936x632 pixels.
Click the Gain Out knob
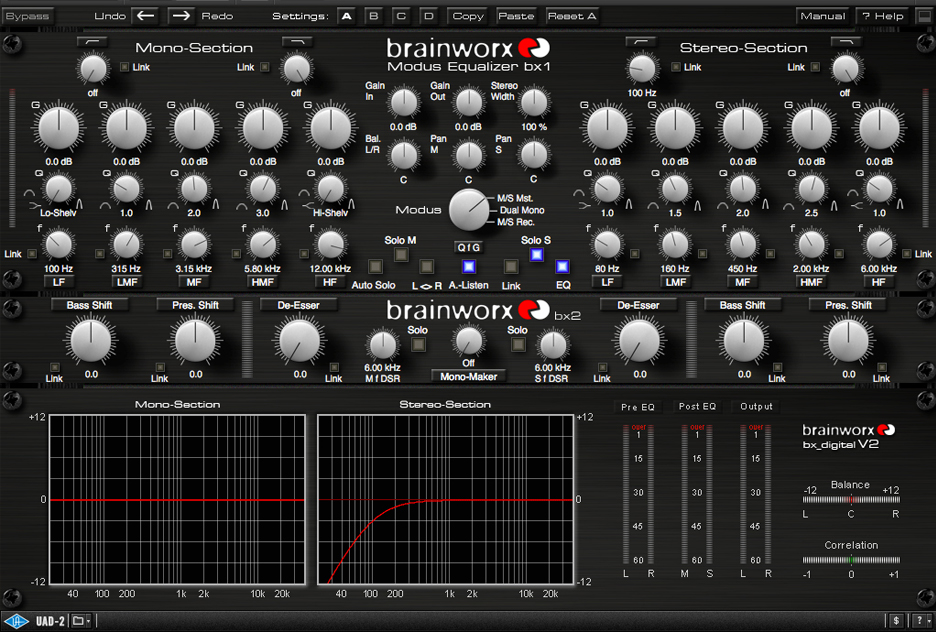tap(469, 102)
